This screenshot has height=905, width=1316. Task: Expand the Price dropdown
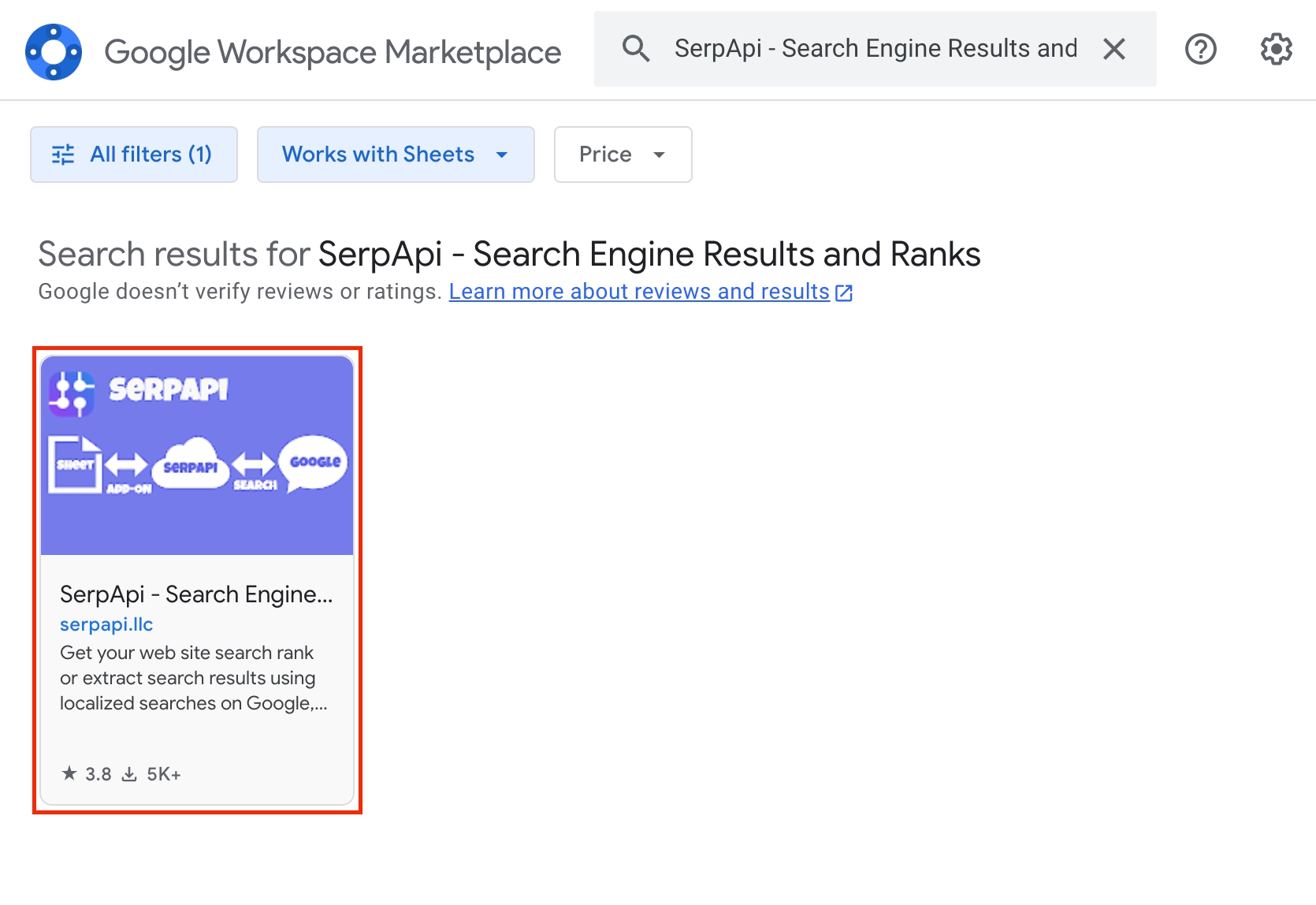click(x=623, y=155)
